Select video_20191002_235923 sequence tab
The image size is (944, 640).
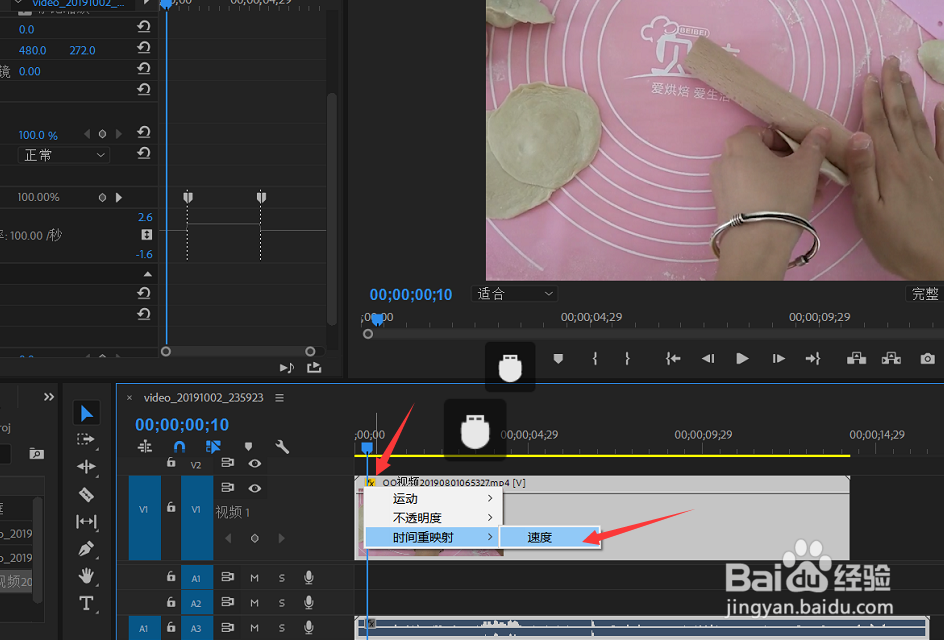(x=203, y=398)
